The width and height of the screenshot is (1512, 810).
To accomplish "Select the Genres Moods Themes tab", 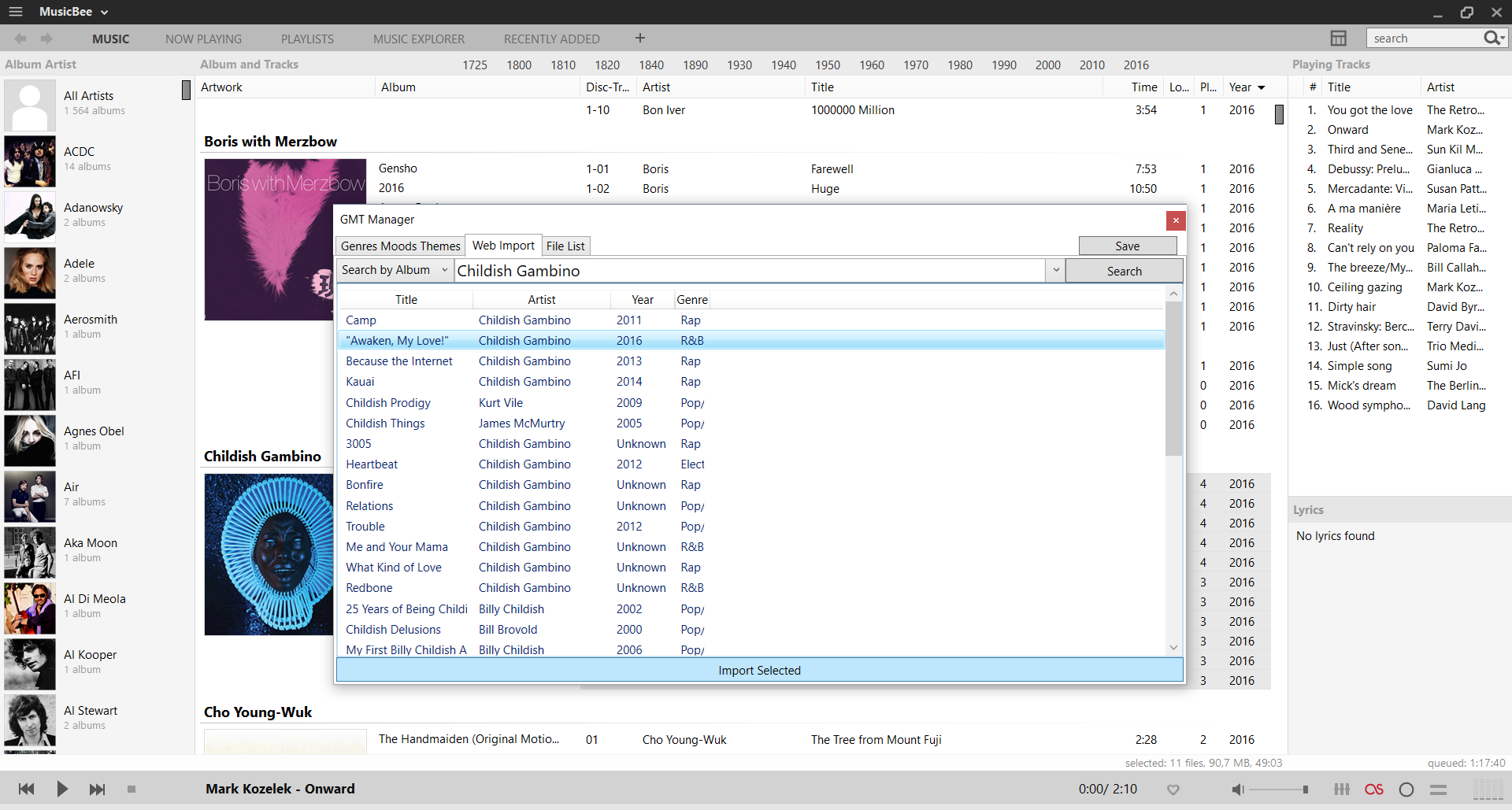I will [x=400, y=246].
